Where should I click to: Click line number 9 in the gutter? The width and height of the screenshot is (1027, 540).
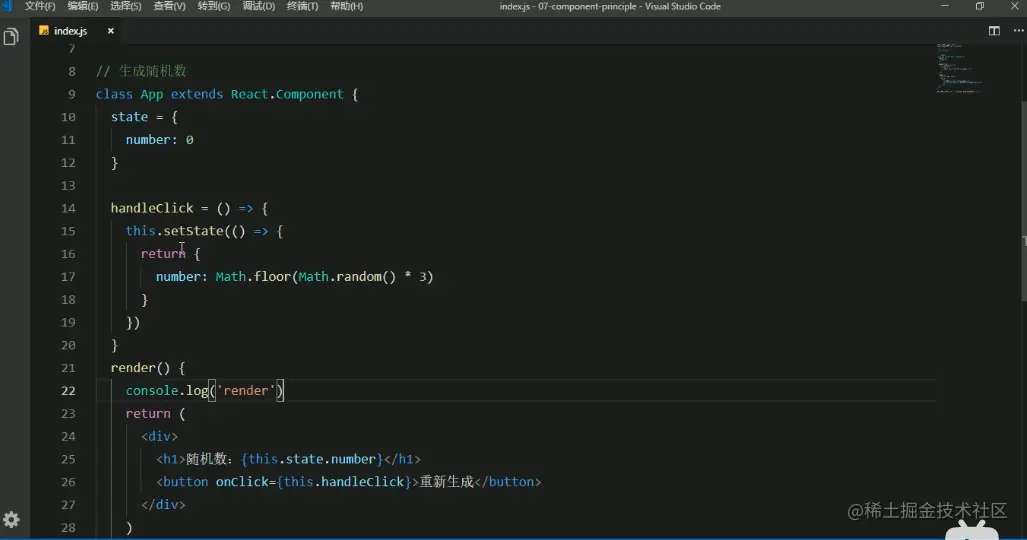[71, 94]
